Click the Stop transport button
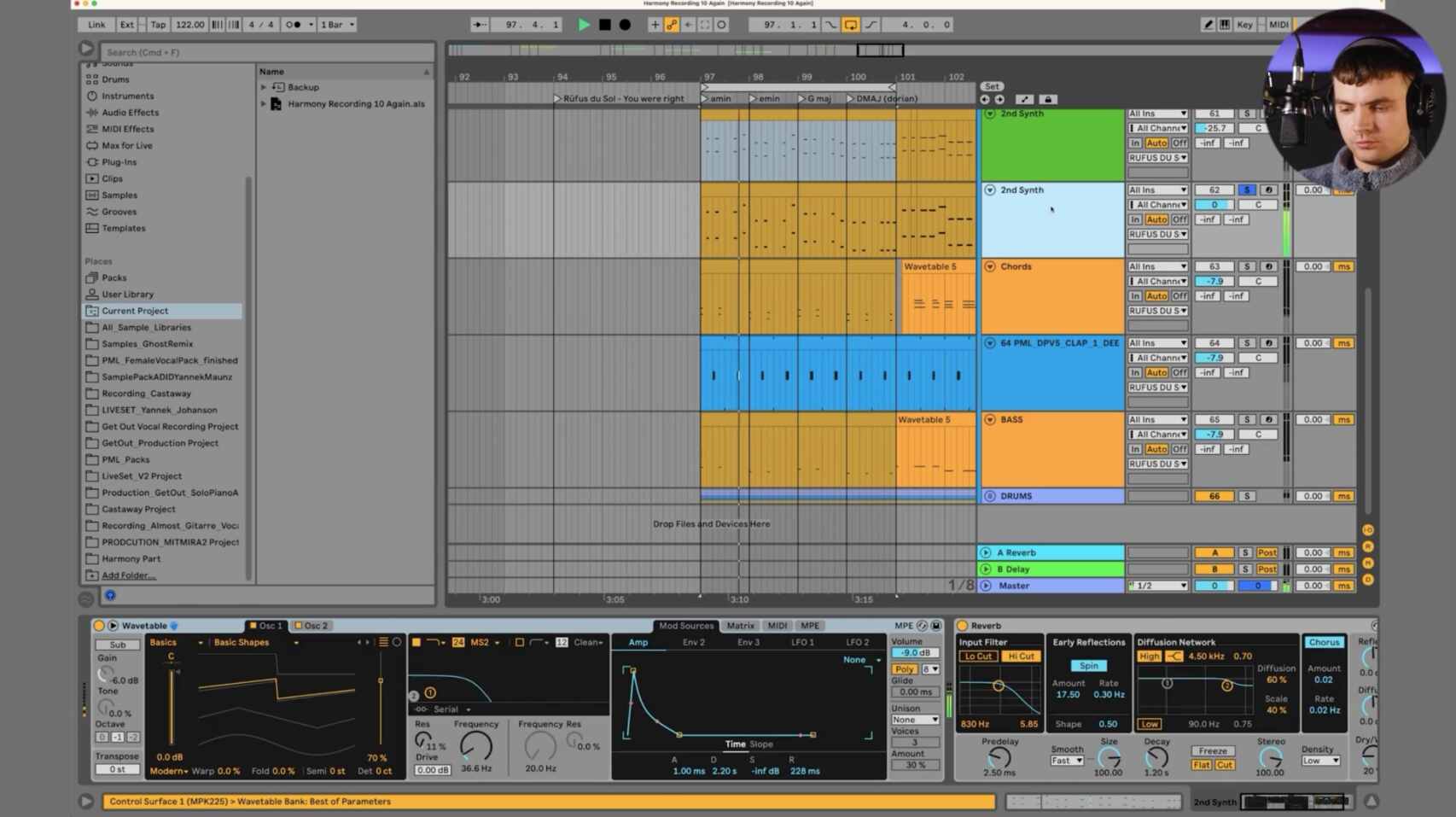Screen dimensions: 1456x817 [604, 25]
